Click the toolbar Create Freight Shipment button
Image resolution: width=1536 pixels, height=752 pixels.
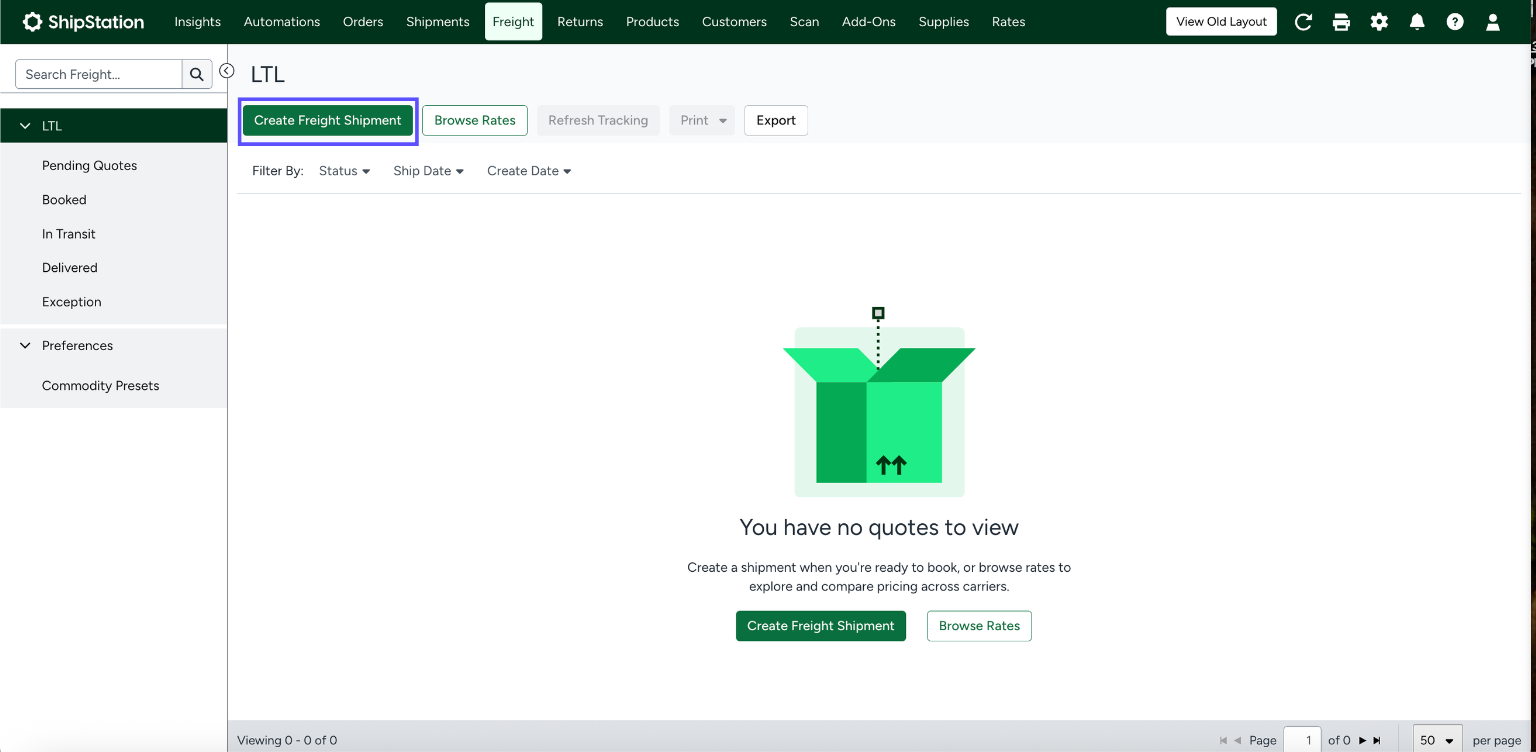pyautogui.click(x=328, y=120)
